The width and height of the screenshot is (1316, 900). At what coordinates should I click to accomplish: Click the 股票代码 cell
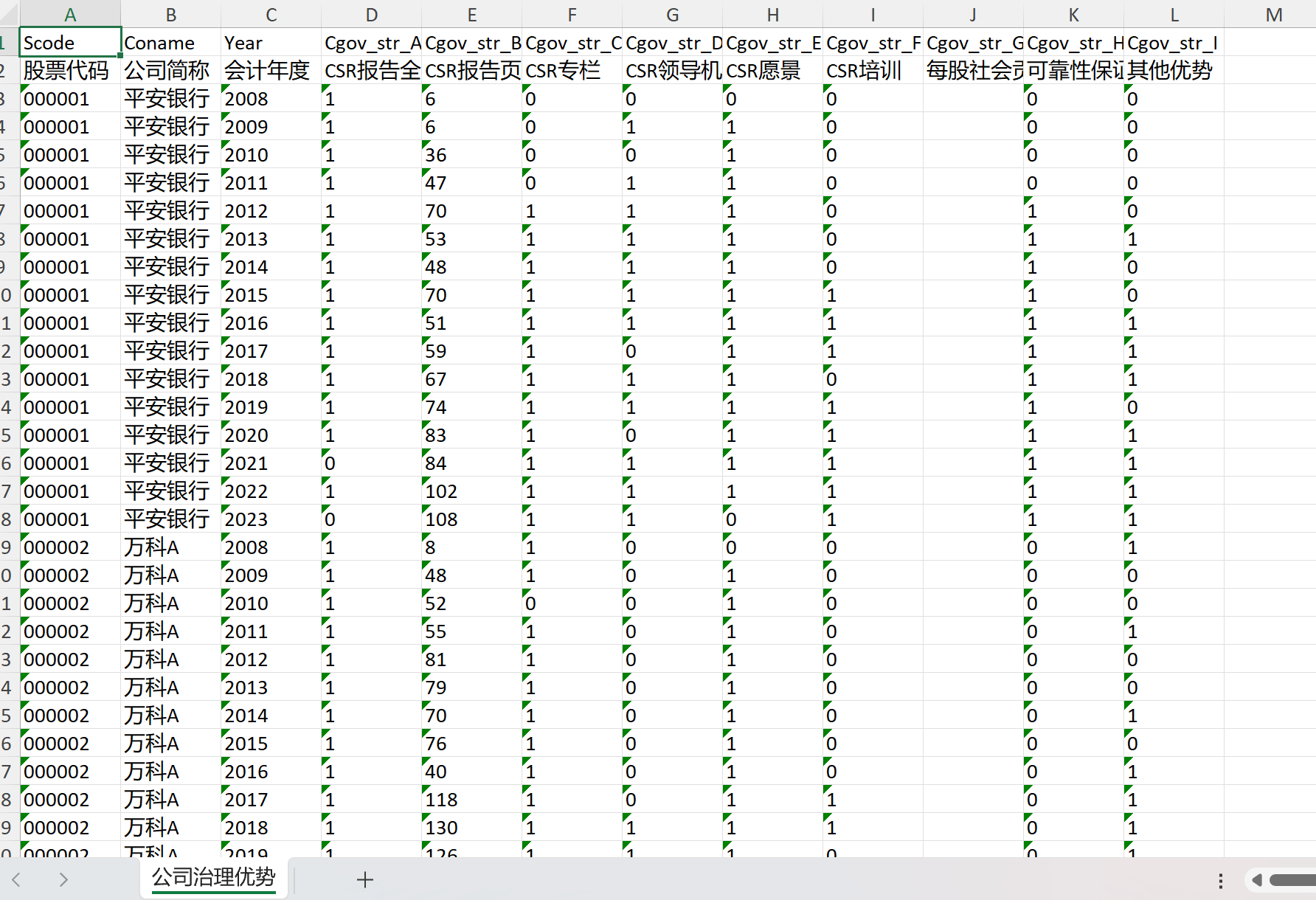point(70,70)
